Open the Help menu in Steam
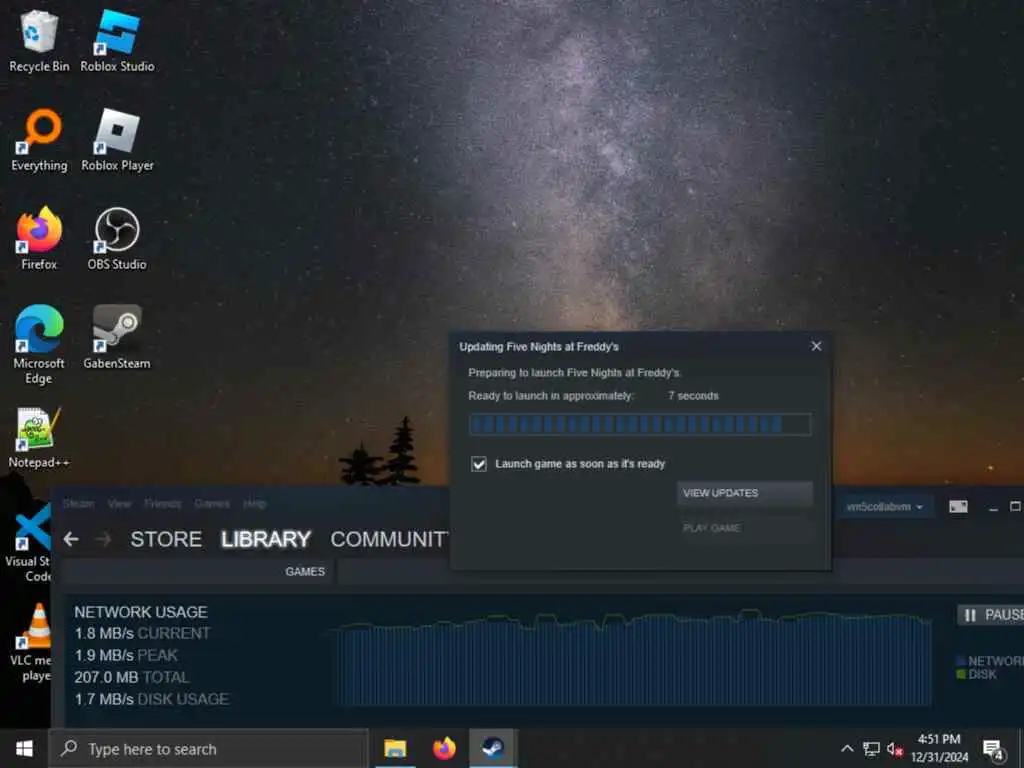 (x=255, y=504)
